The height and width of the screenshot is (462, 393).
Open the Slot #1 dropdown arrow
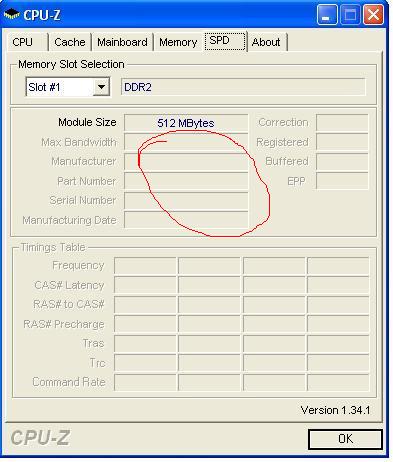(101, 87)
